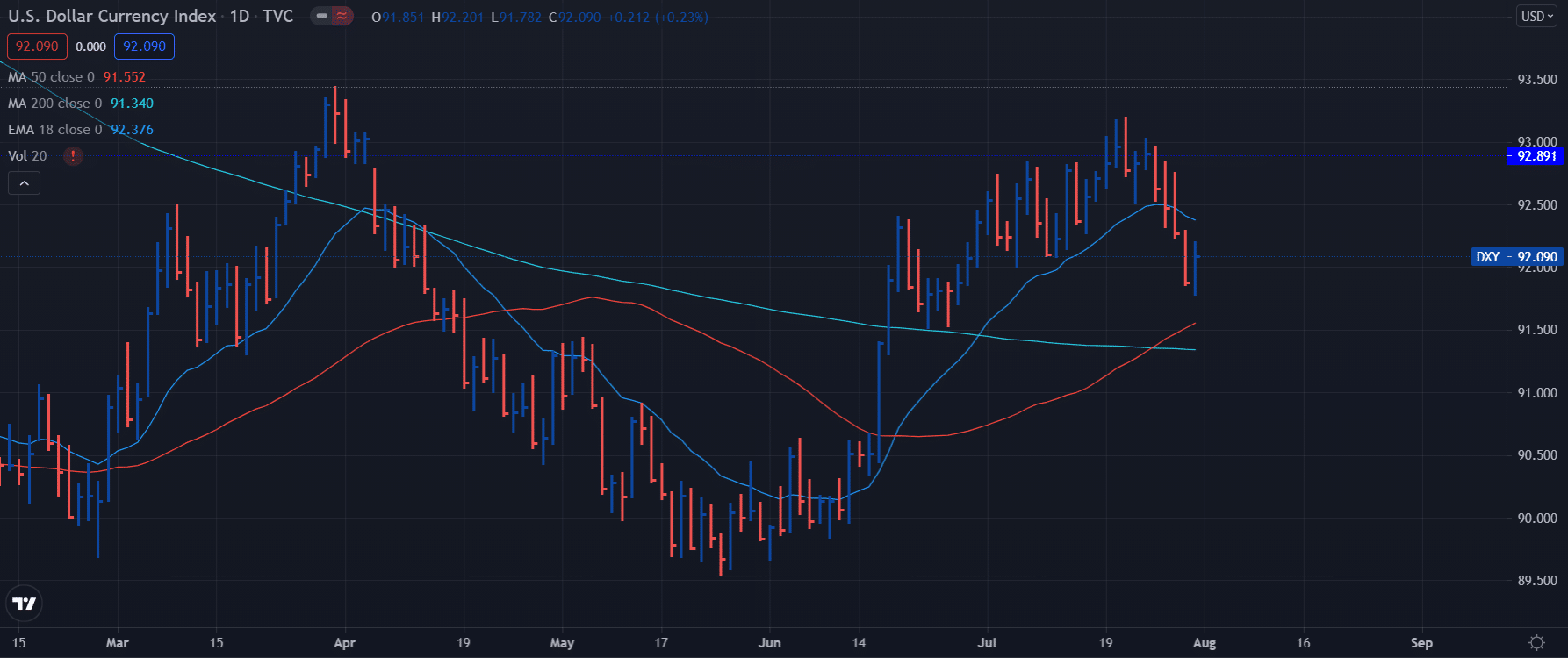Click the 14 date label on time axis
1568x658 pixels.
coord(859,643)
